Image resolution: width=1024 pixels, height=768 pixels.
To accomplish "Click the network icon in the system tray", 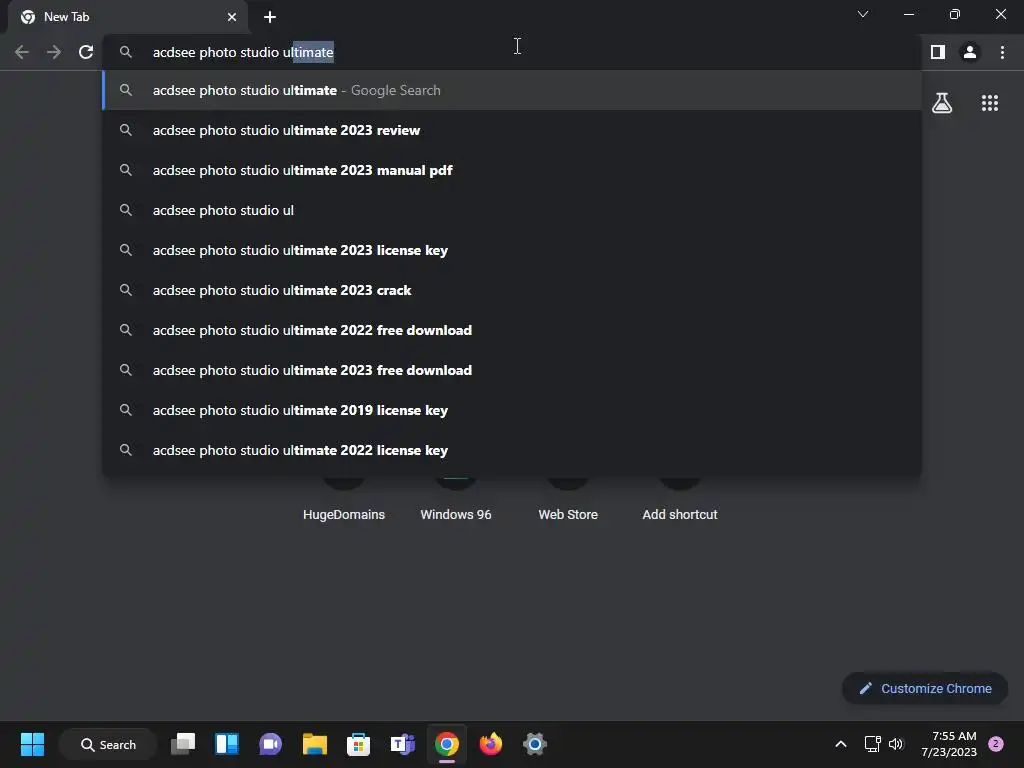I will click(872, 744).
